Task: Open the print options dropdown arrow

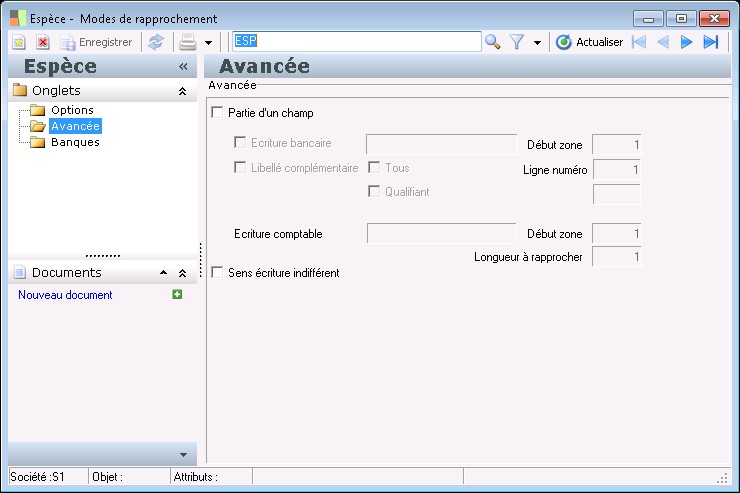Action: coord(208,43)
